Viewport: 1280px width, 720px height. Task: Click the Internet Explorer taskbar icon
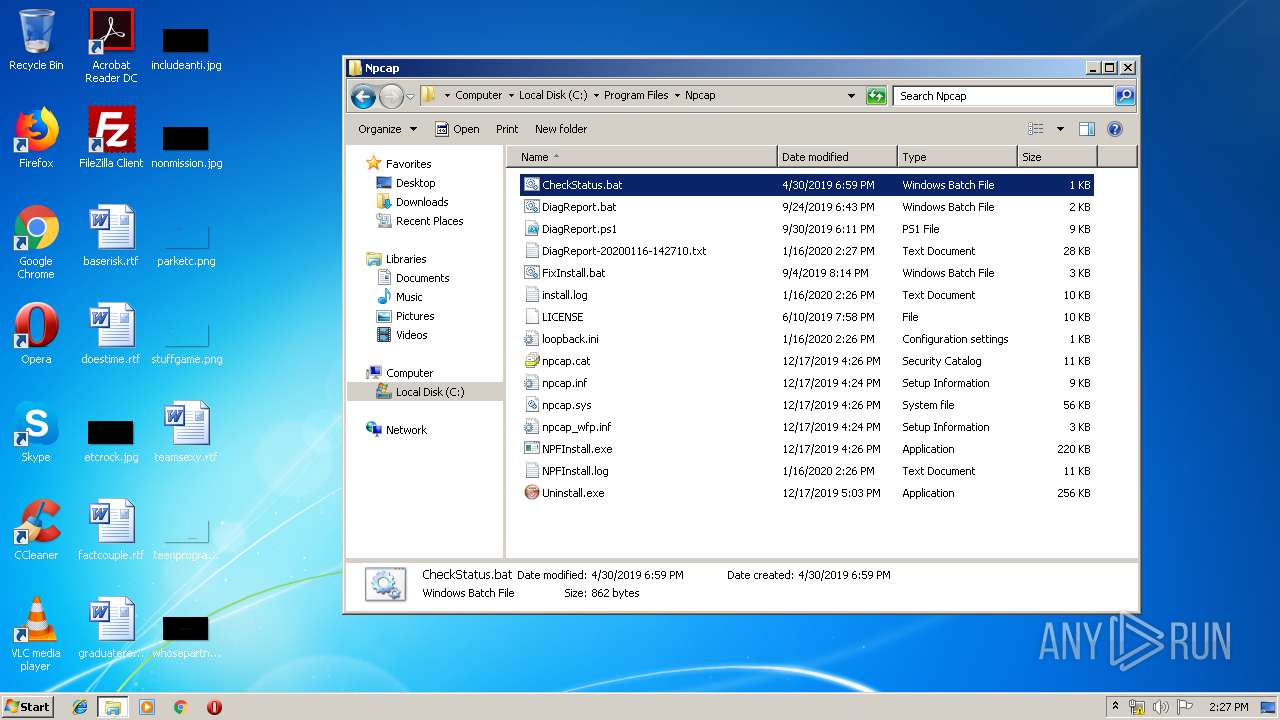pyautogui.click(x=80, y=707)
